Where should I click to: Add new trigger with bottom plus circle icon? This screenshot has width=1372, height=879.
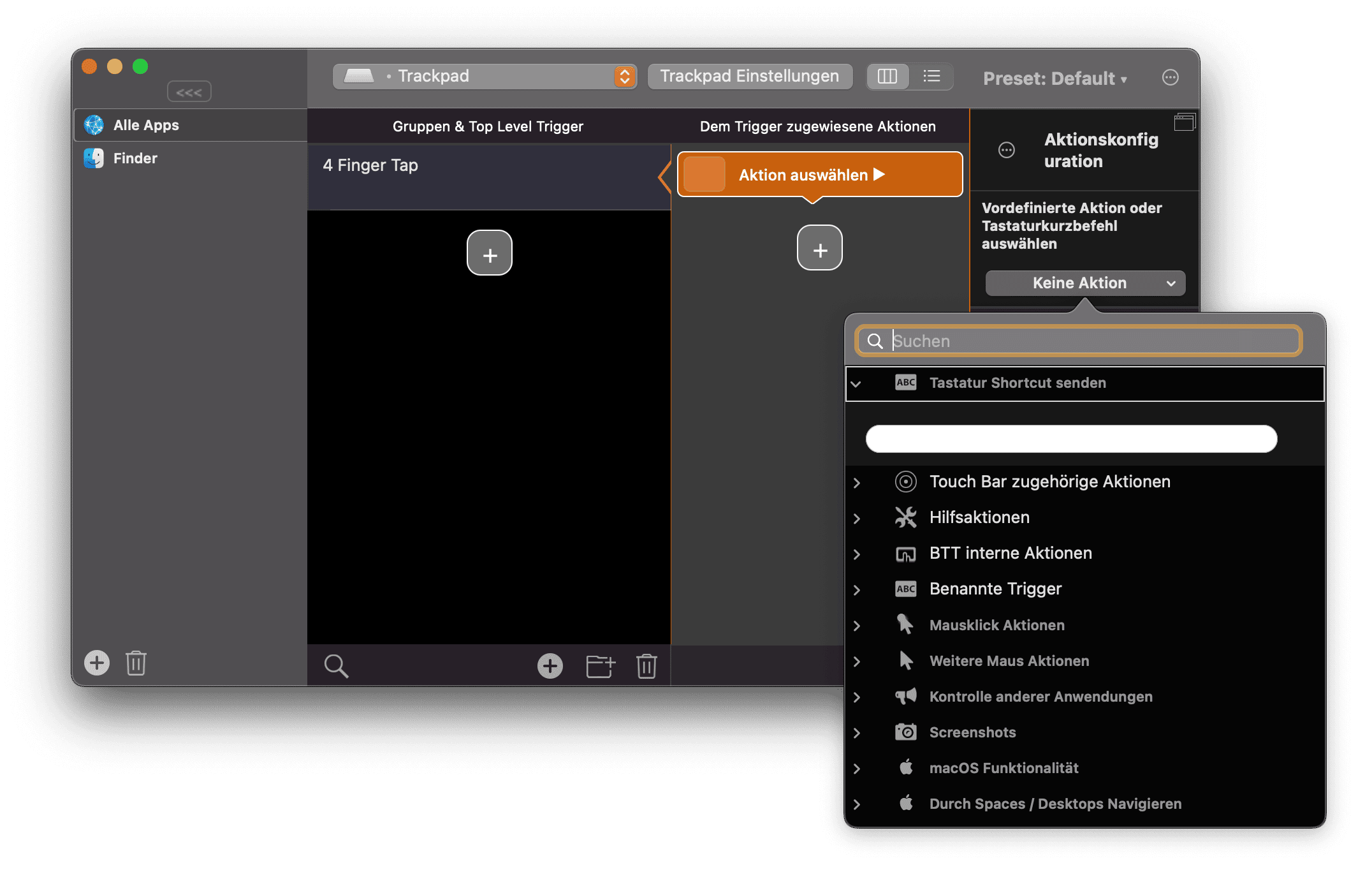(x=550, y=666)
